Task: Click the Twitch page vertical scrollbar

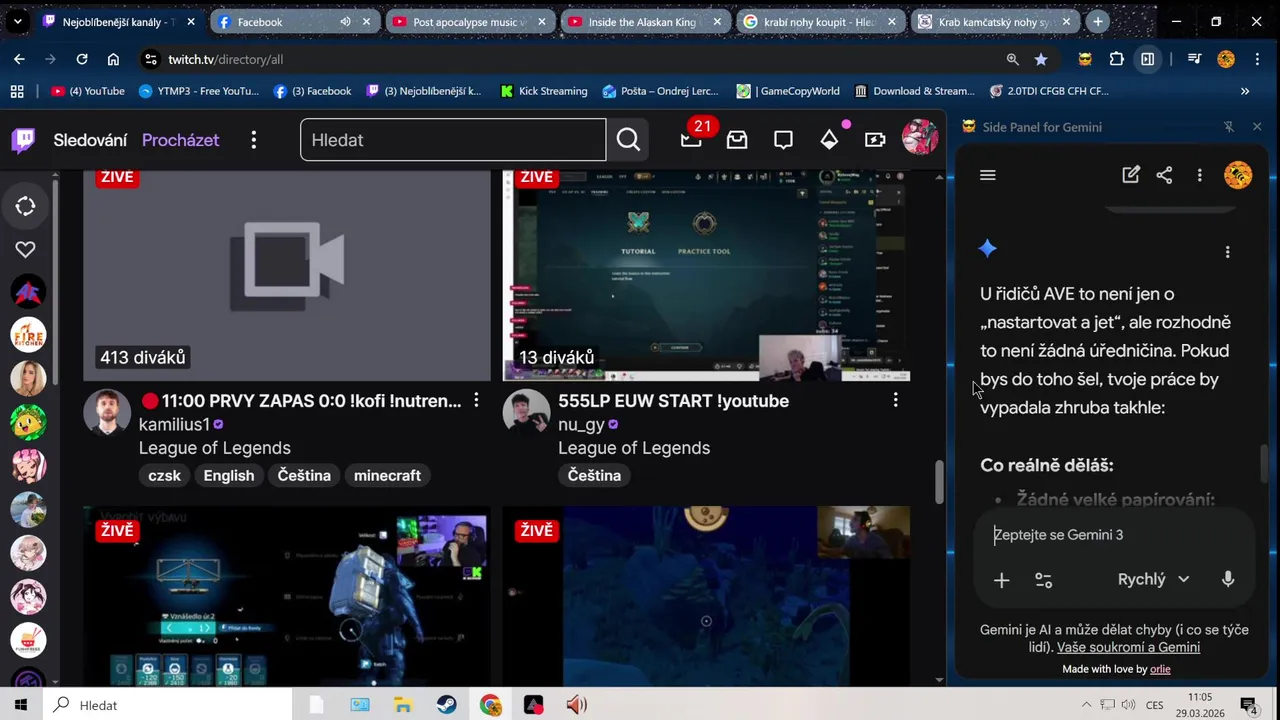Action: pos(939,483)
